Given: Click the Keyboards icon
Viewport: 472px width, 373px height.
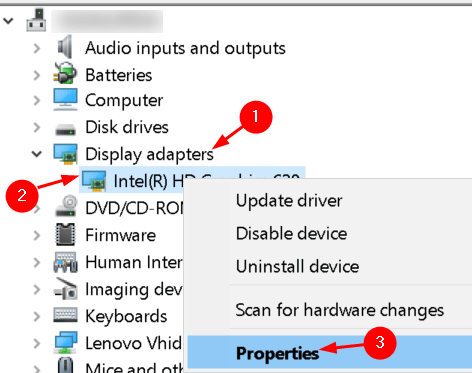Looking at the screenshot, I should point(65,315).
